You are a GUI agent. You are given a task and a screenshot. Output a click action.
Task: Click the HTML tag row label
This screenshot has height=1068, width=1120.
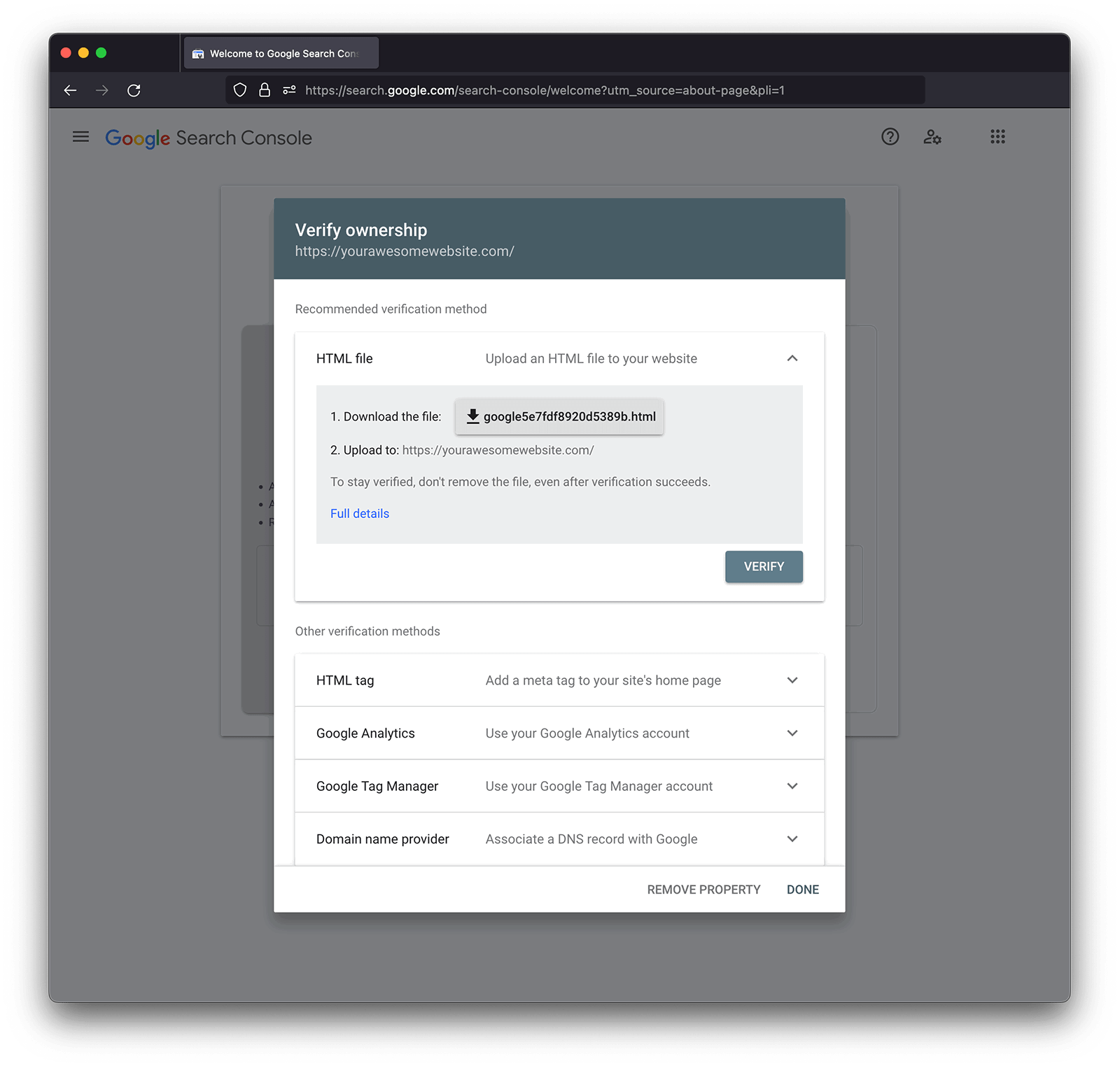pyautogui.click(x=345, y=680)
